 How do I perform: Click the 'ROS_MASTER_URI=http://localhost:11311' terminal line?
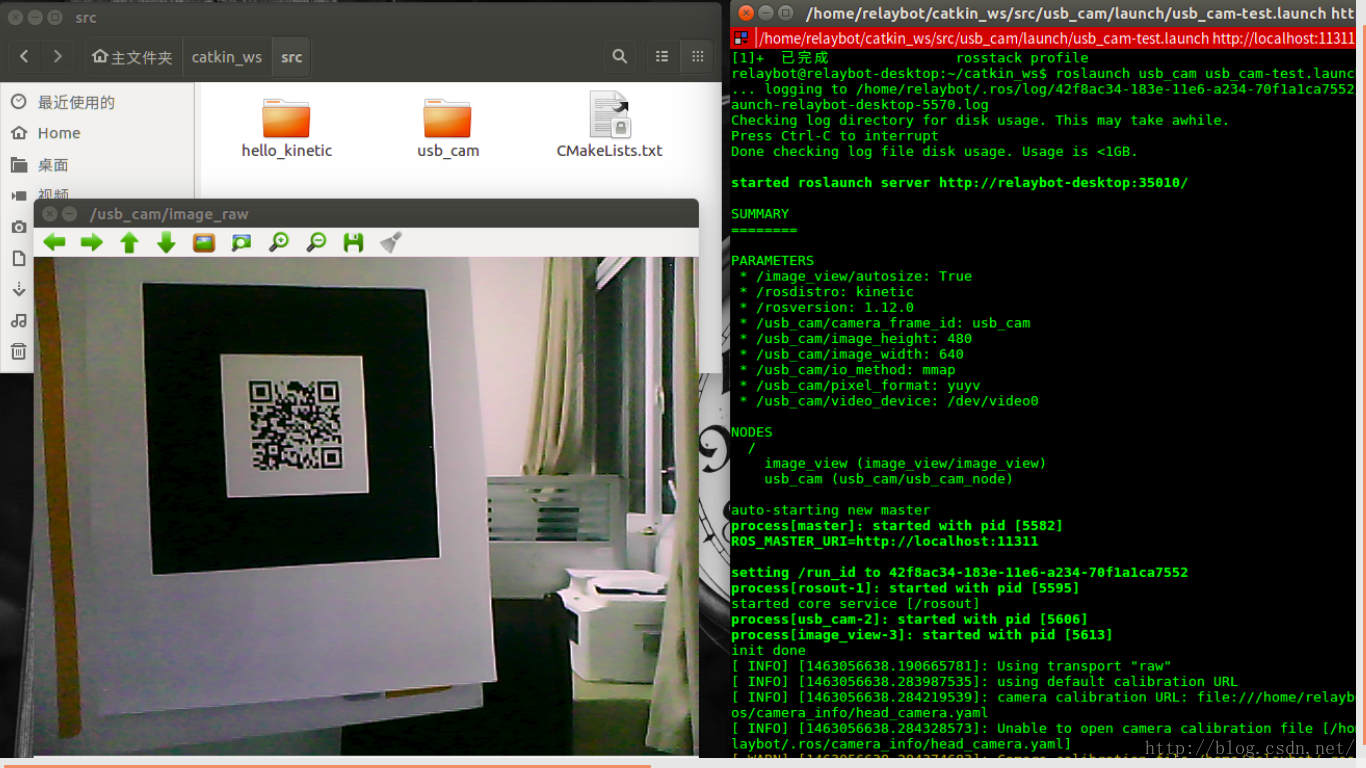point(884,541)
